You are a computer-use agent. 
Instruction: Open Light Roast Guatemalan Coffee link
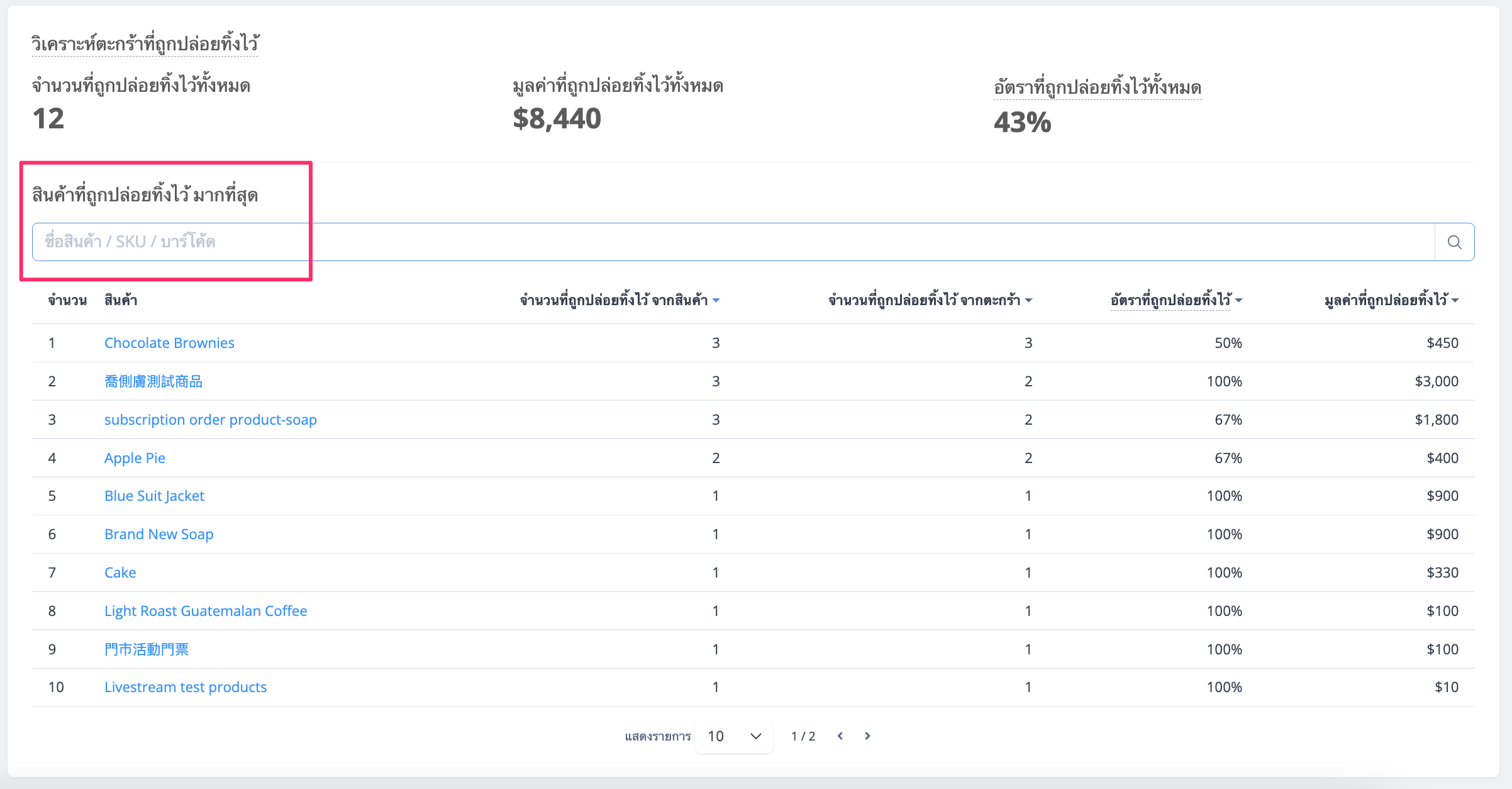click(206, 611)
